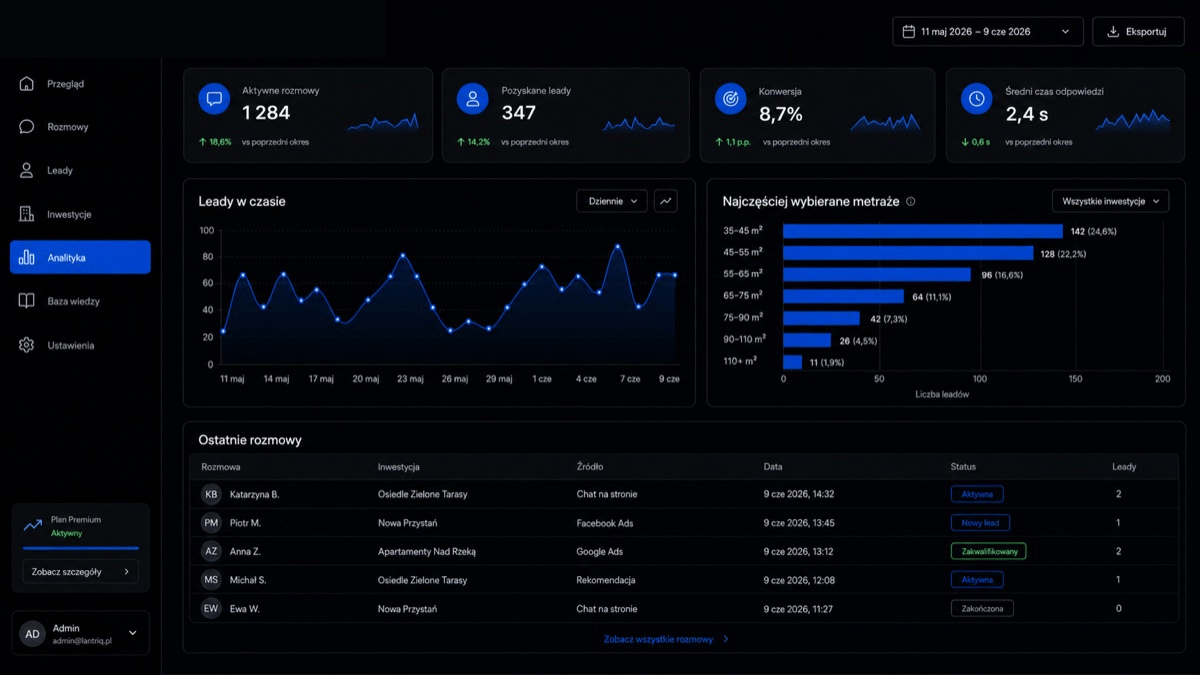1200x675 pixels.
Task: Open the Wszystkie inwestycje filter dropdown
Action: coord(1110,201)
